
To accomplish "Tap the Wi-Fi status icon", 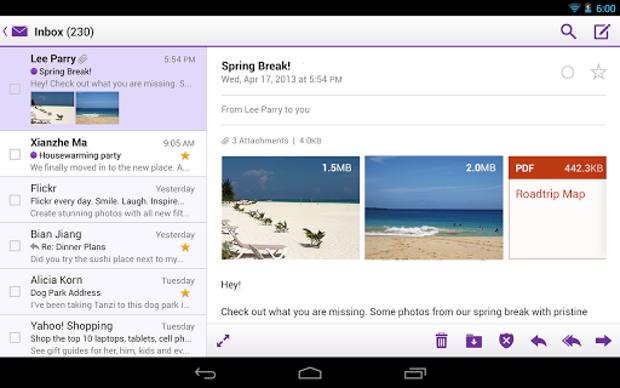I will pos(574,8).
